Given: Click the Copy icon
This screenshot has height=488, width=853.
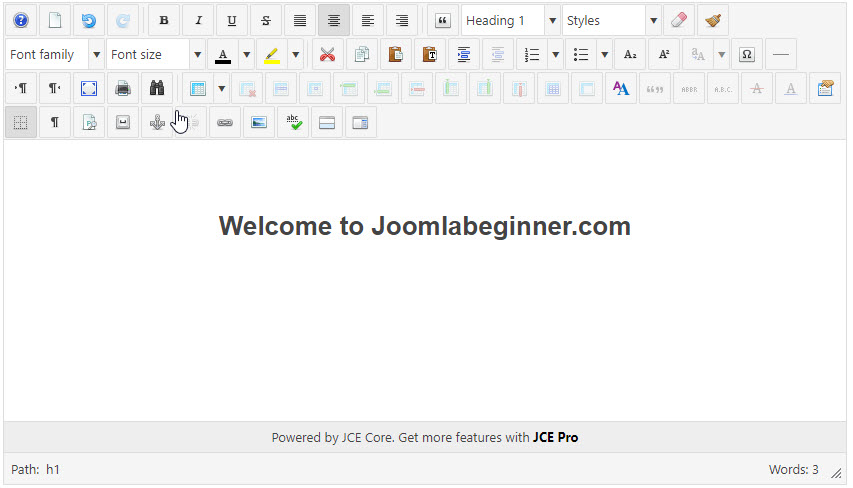Looking at the screenshot, I should 362,54.
